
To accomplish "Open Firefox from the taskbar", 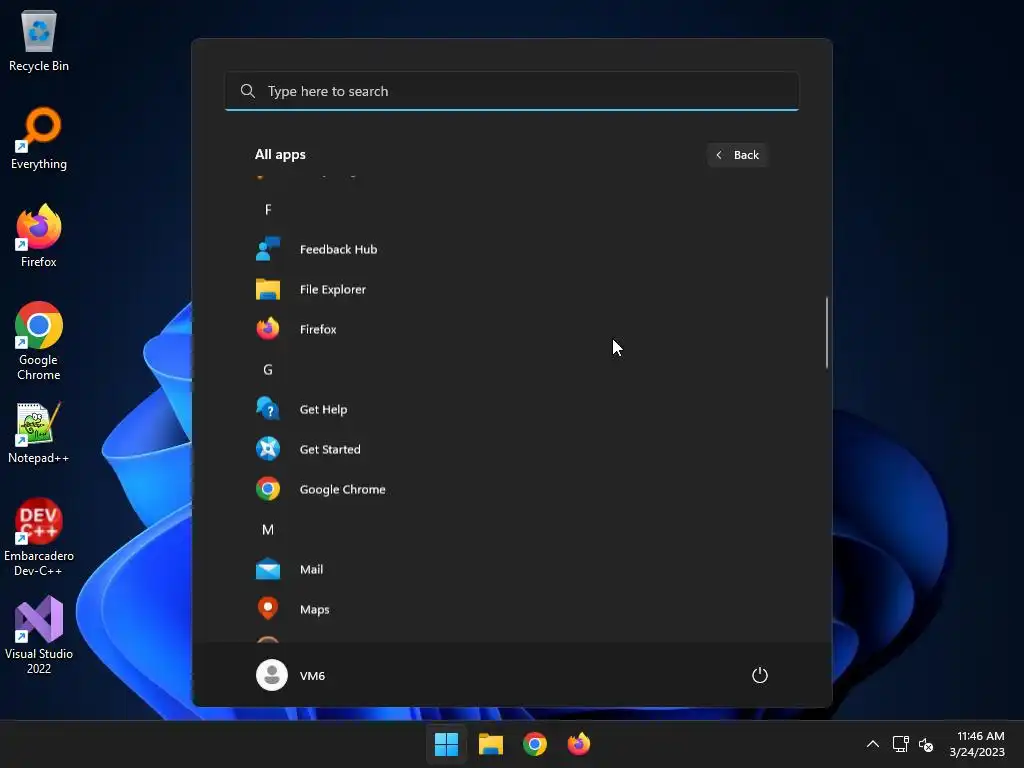I will tap(579, 744).
